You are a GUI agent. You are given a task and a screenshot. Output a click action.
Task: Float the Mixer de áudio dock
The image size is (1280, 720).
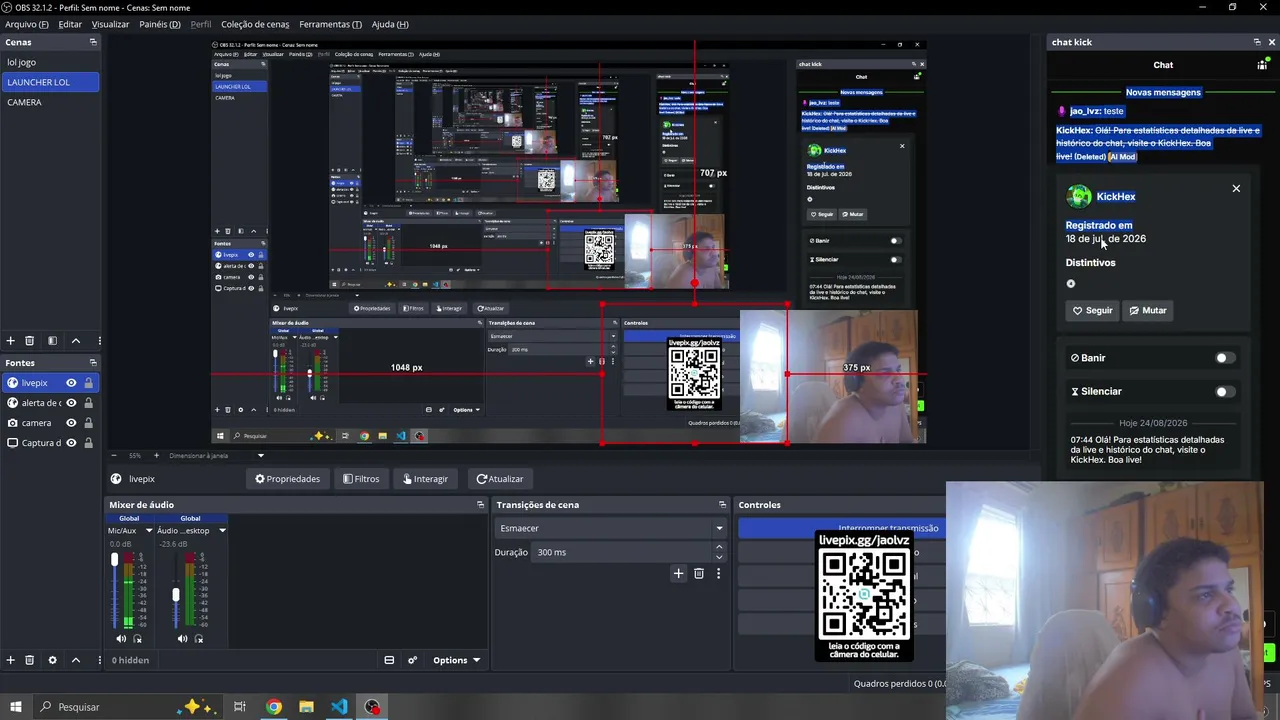pos(480,505)
